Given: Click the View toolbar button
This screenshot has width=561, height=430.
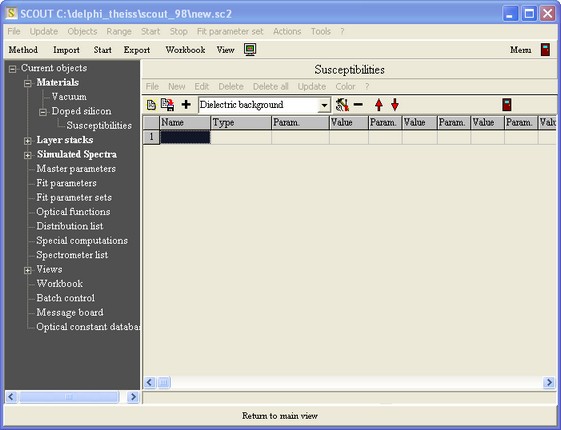Looking at the screenshot, I should [225, 50].
